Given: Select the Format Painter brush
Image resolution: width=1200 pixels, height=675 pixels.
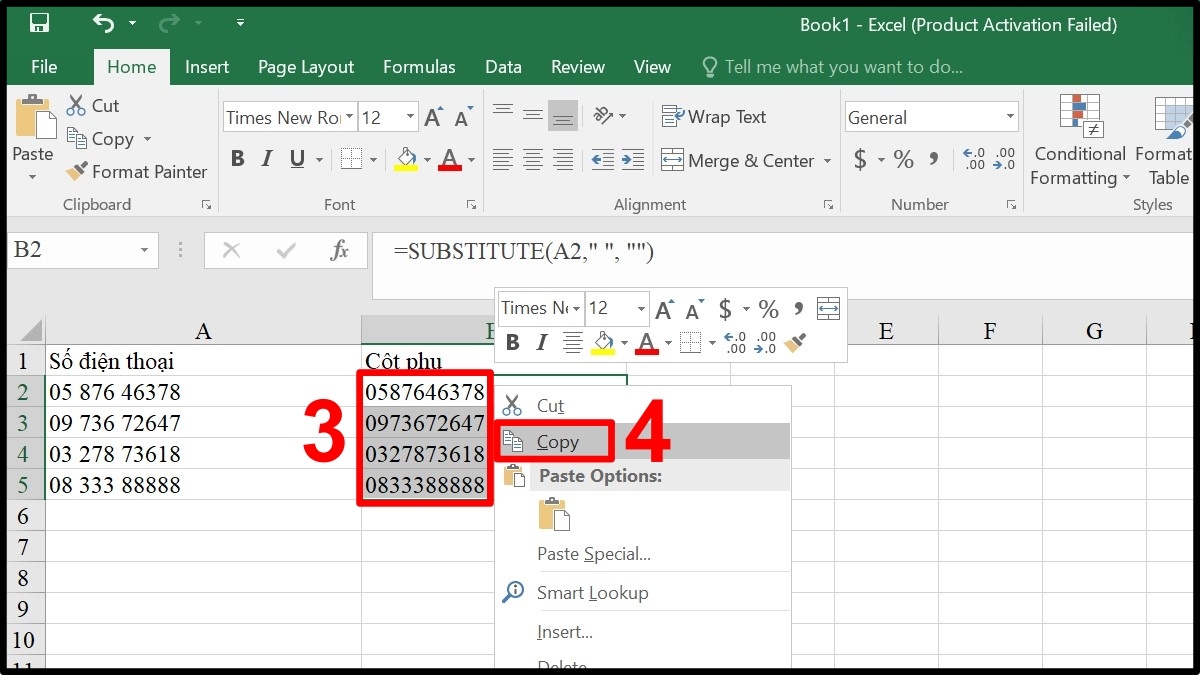Looking at the screenshot, I should pyautogui.click(x=136, y=172).
